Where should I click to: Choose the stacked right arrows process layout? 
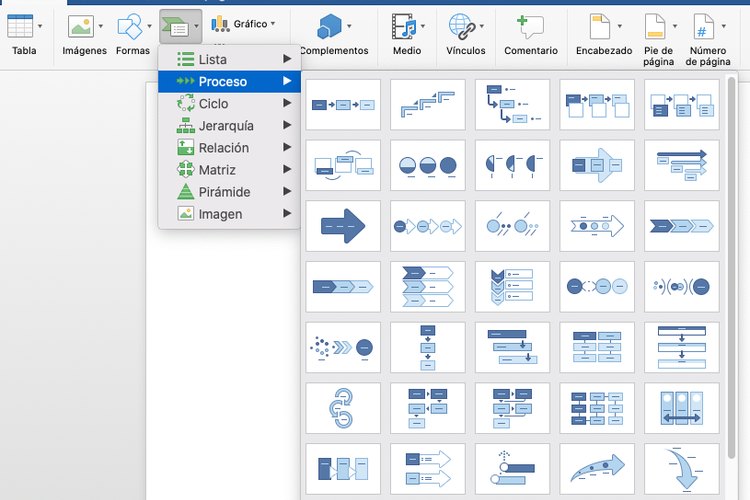coord(682,165)
